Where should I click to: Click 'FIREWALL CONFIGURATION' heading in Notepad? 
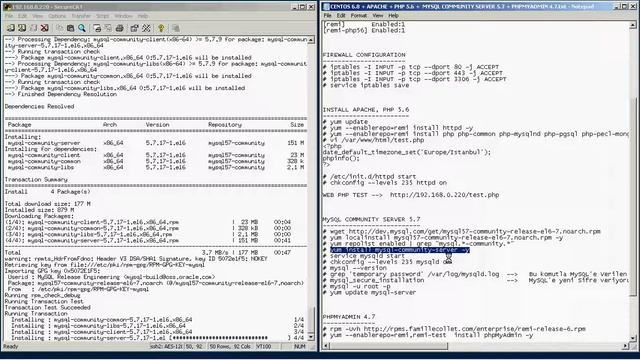364,55
